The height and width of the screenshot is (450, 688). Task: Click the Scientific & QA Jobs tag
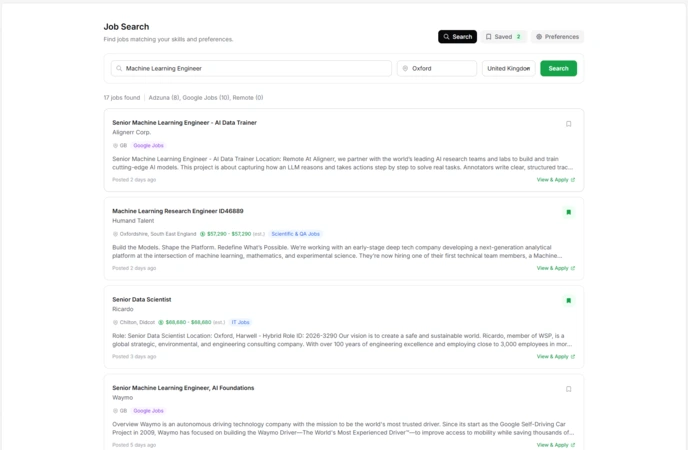[295, 234]
